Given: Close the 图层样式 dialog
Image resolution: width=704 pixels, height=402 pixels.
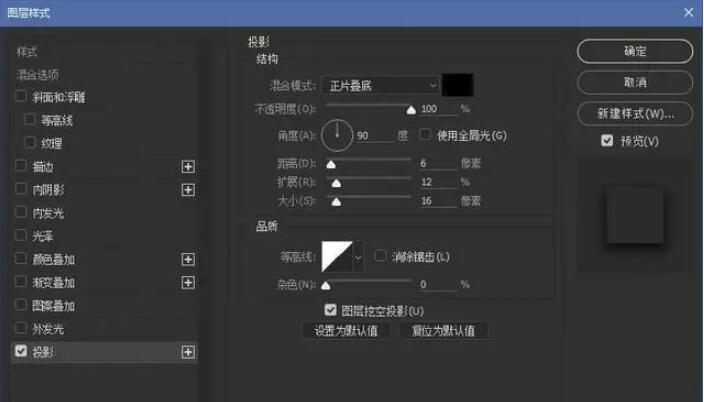Looking at the screenshot, I should (x=689, y=13).
